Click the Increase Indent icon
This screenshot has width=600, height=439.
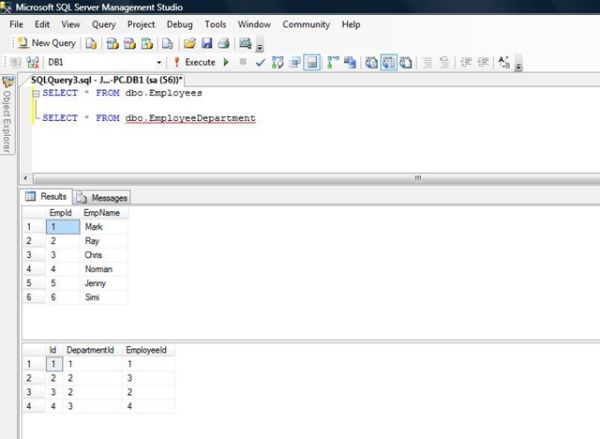[483, 62]
